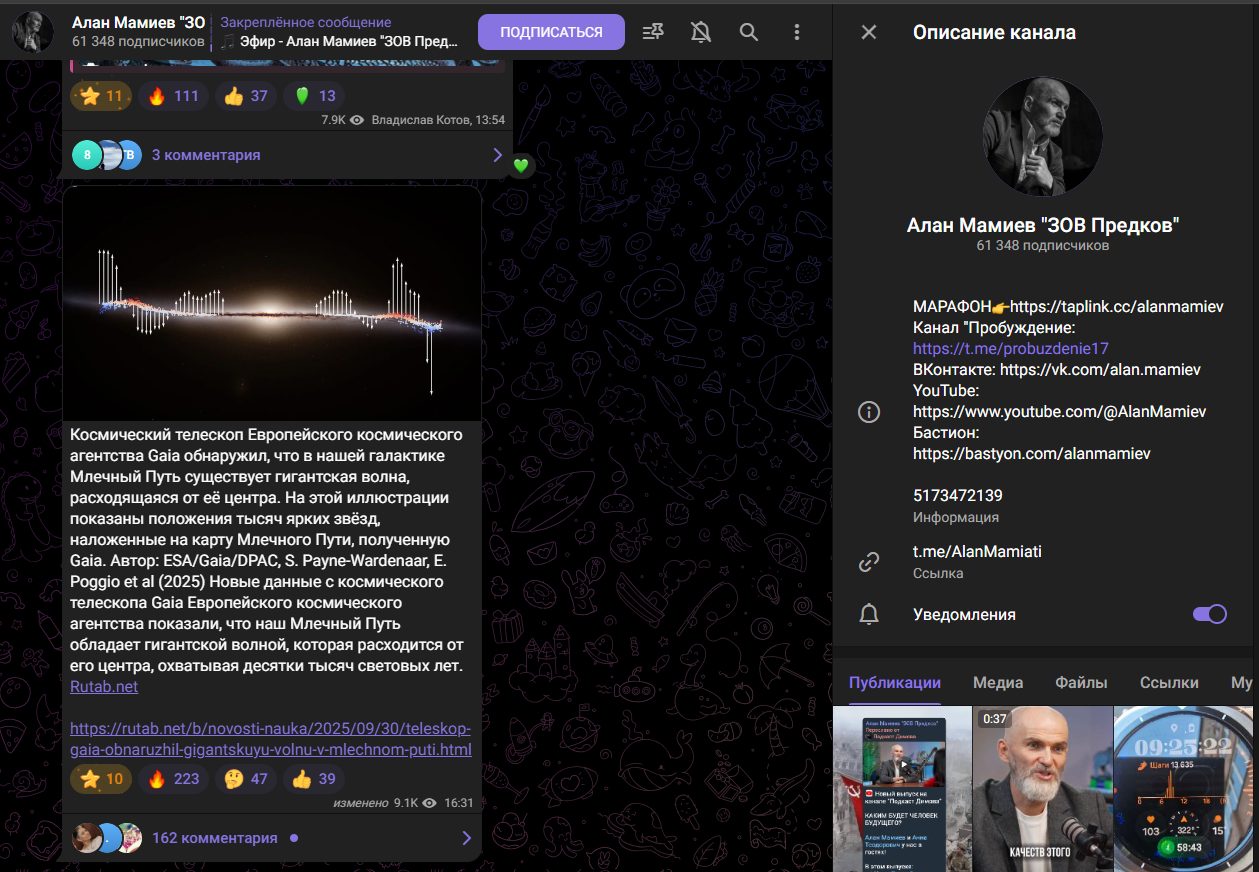
Task: Switch to the Медиа tab
Action: pyautogui.click(x=997, y=683)
